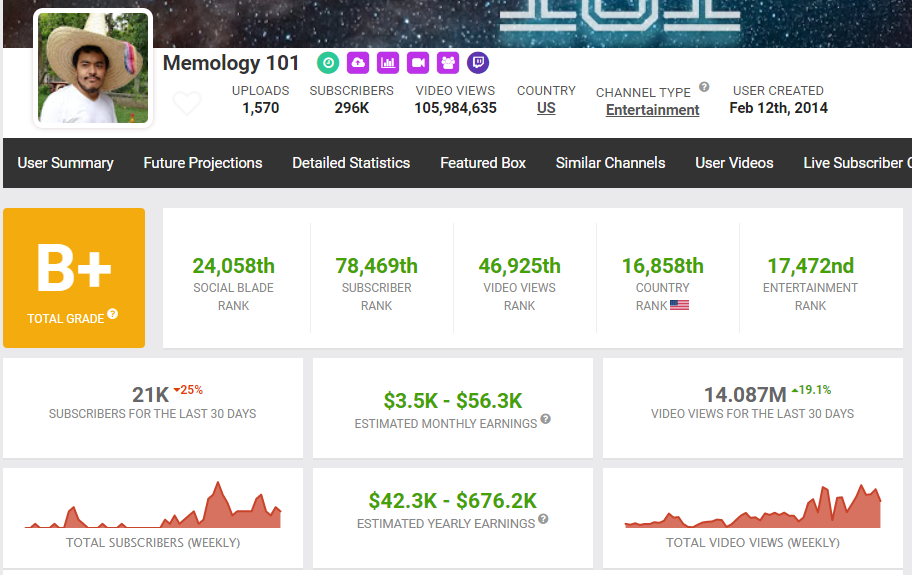Click help icon beside Channel Type
The image size is (912, 575).
704,87
